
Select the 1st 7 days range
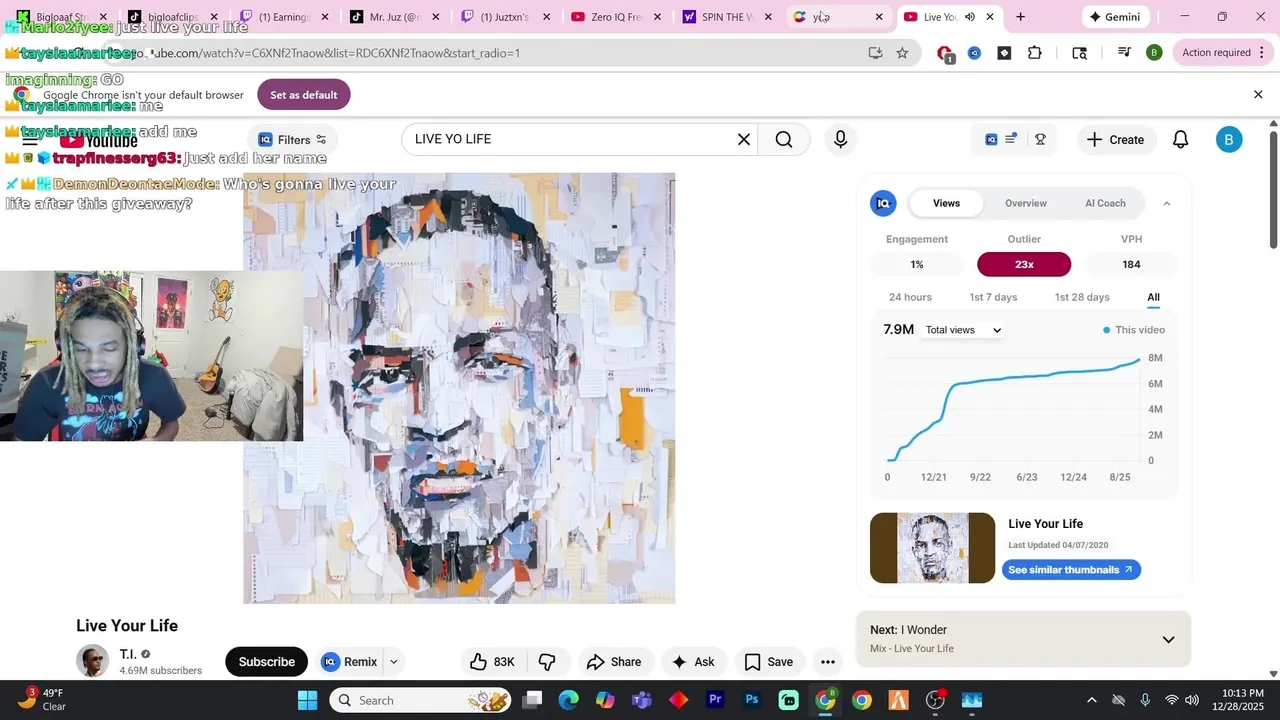coord(993,297)
